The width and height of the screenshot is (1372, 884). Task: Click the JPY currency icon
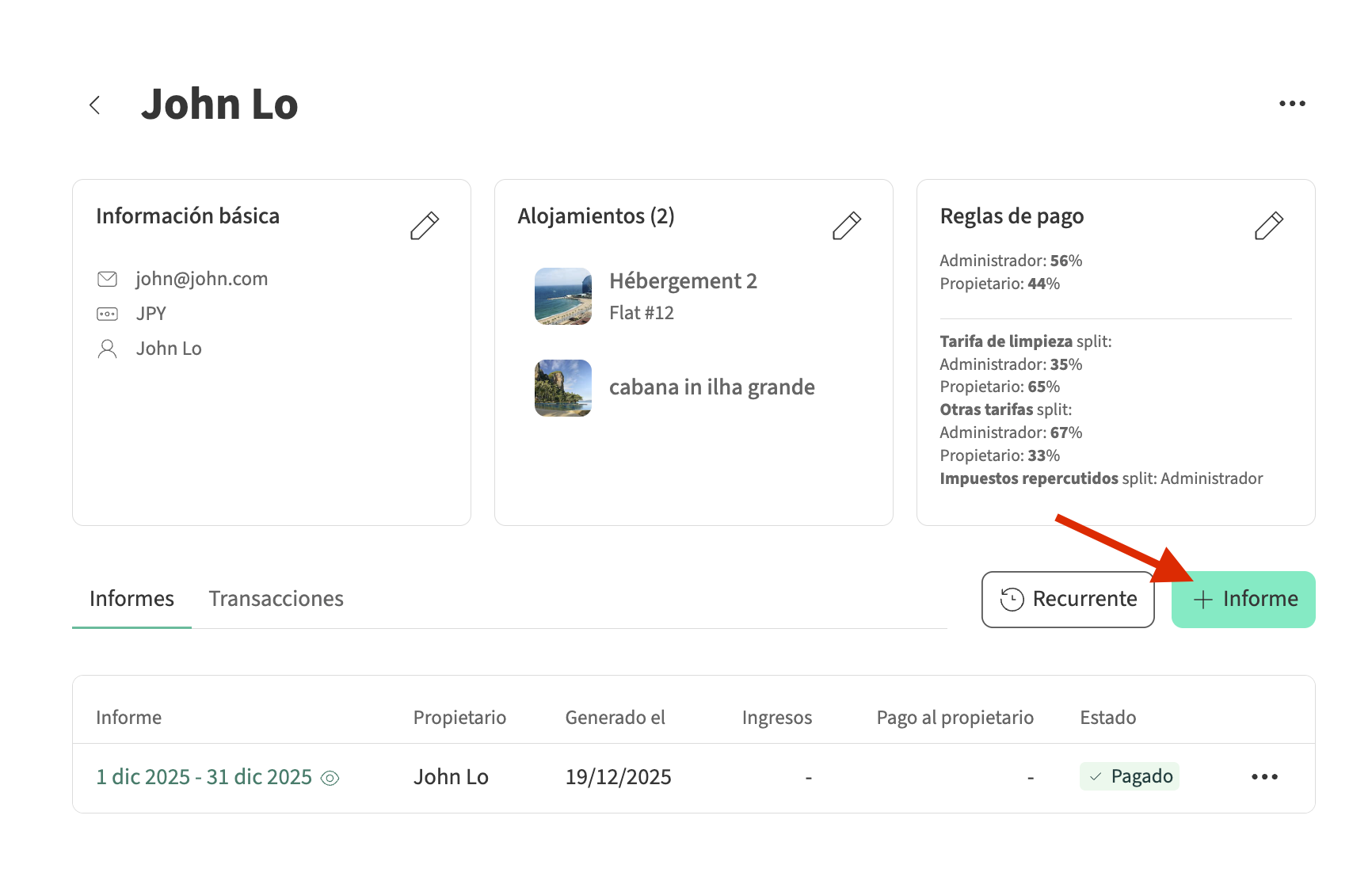(x=107, y=314)
